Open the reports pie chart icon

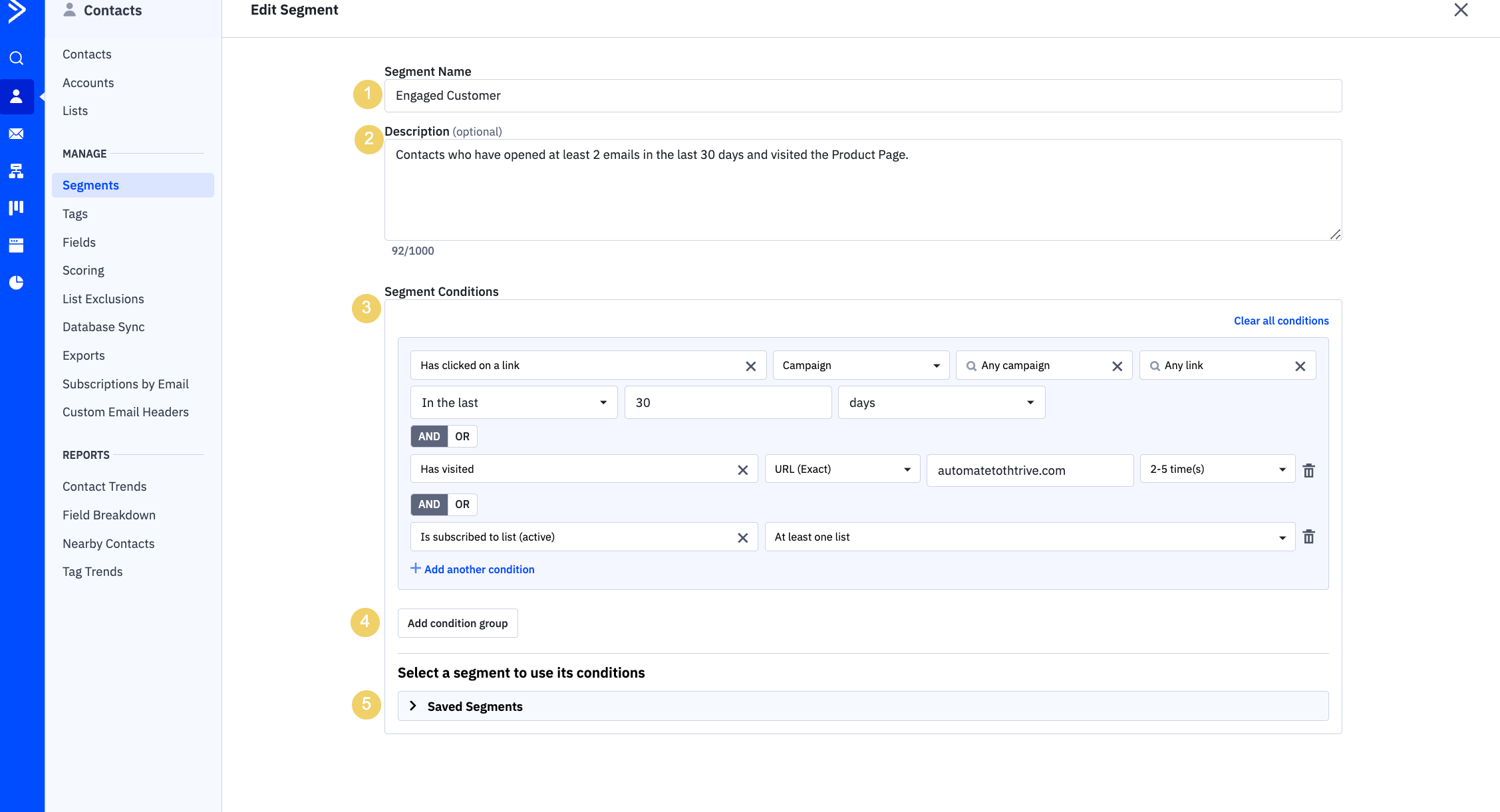(17, 283)
